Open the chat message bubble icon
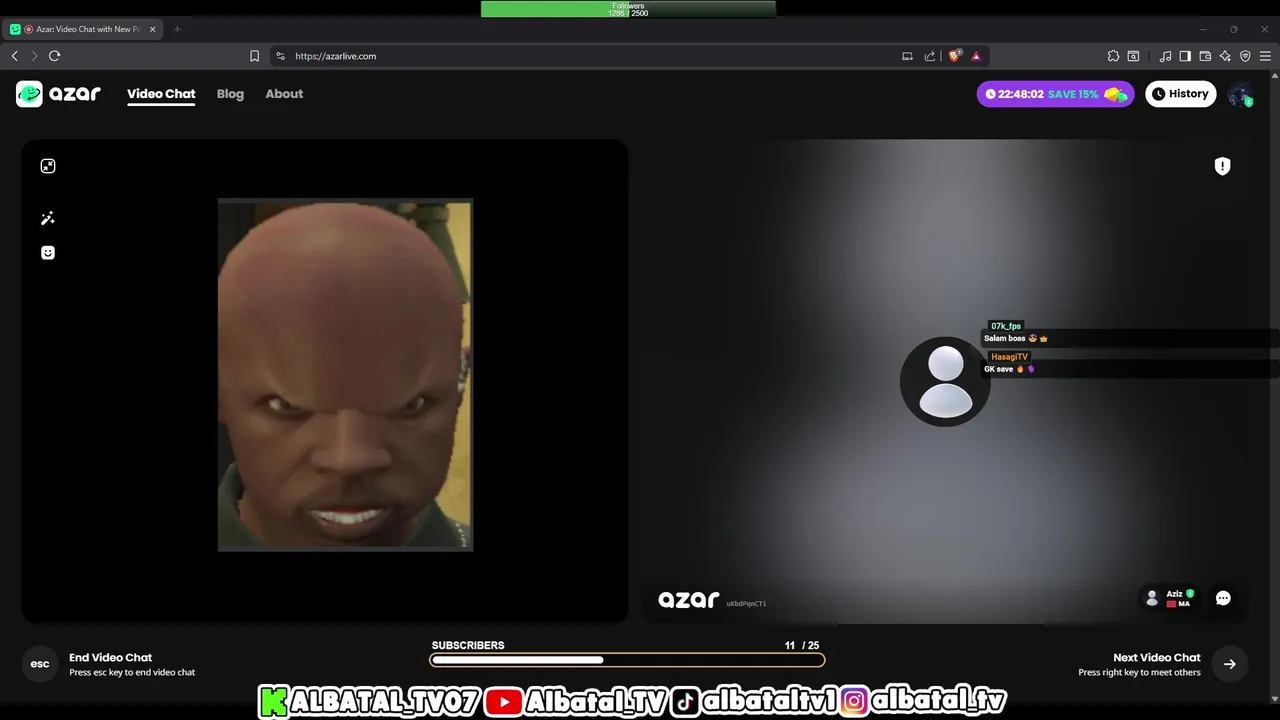Screen dimensions: 1280x720 click(1223, 598)
